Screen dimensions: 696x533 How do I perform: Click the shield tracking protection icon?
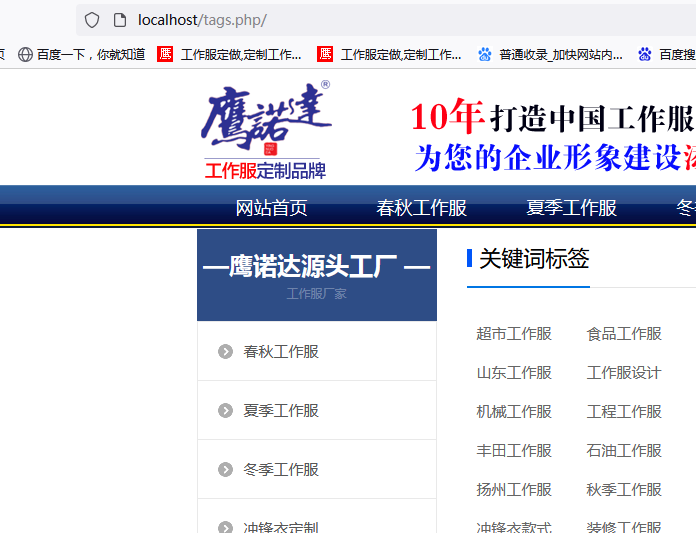tap(92, 20)
